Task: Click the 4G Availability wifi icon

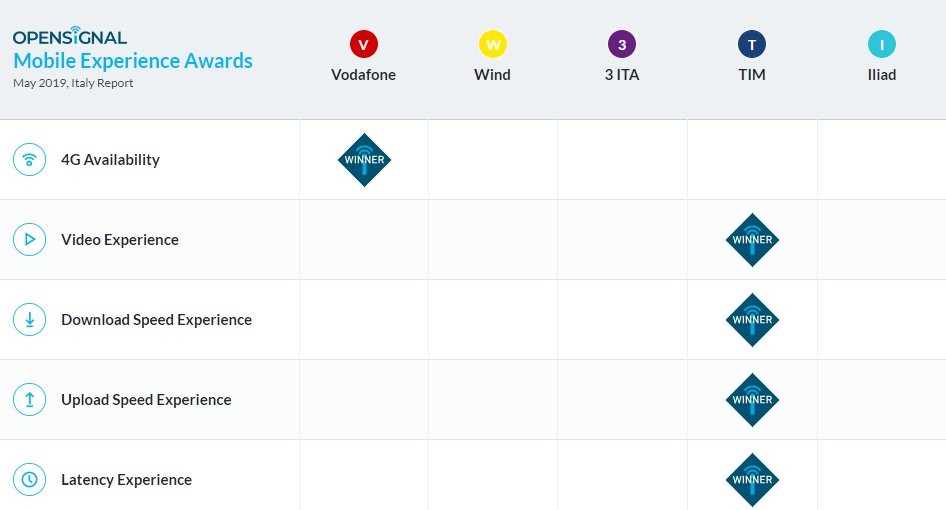Action: point(30,159)
